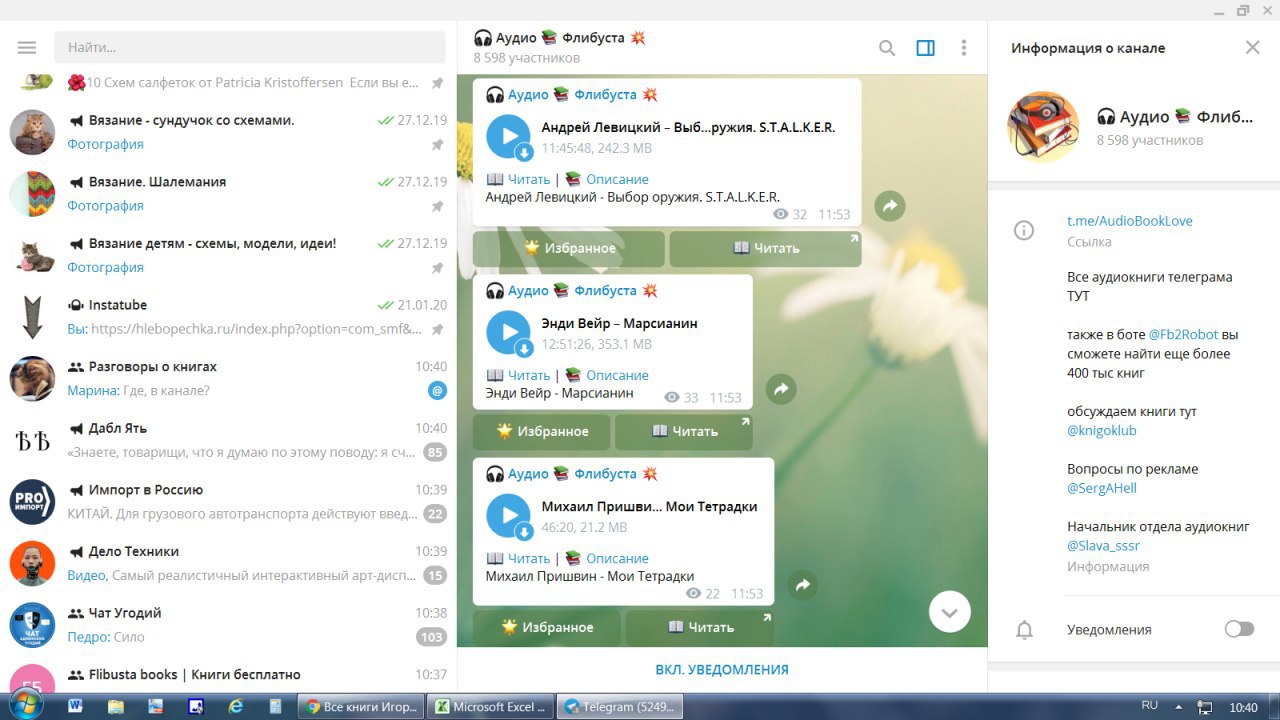This screenshot has width=1280, height=720.
Task: Click the pinned icon on the Instatube chat
Action: 437,329
